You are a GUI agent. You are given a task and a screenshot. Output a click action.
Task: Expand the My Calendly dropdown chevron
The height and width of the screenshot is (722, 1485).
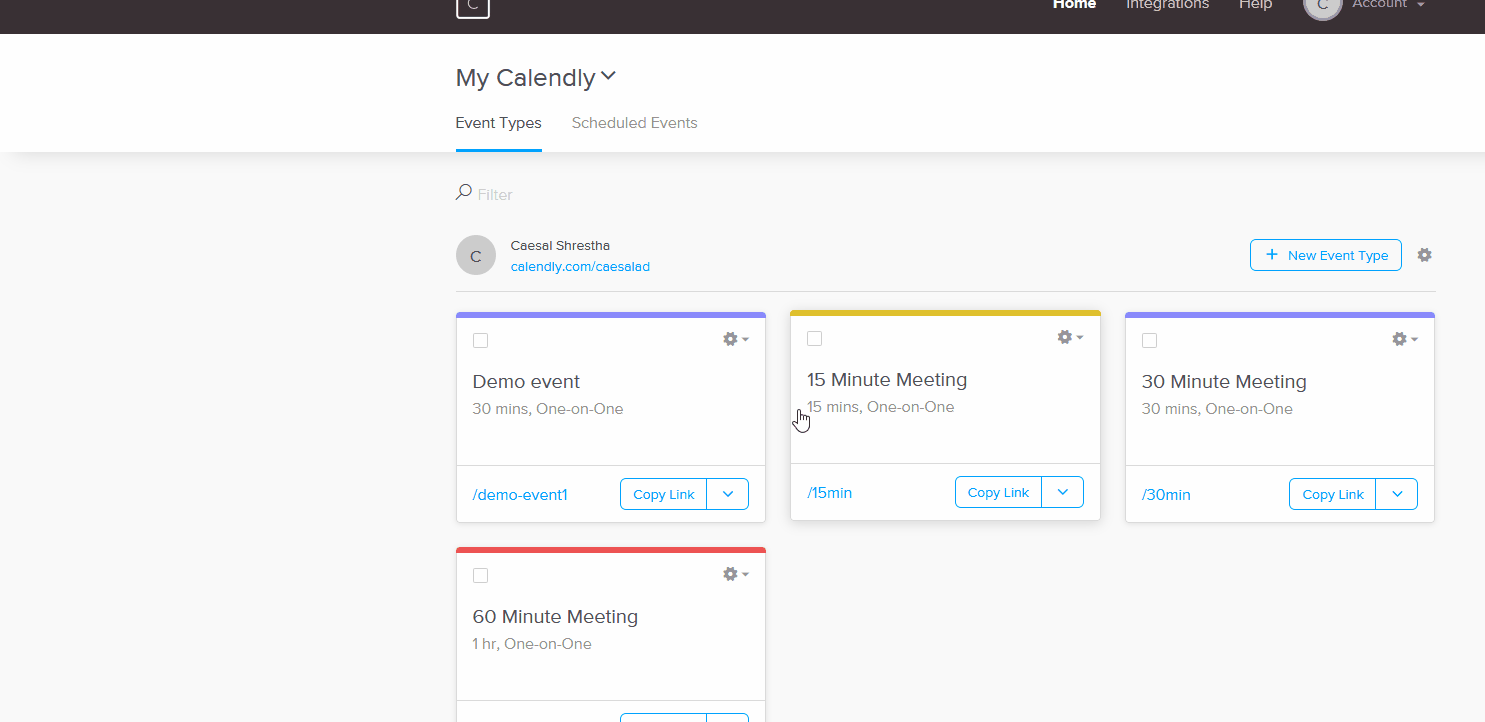(608, 76)
